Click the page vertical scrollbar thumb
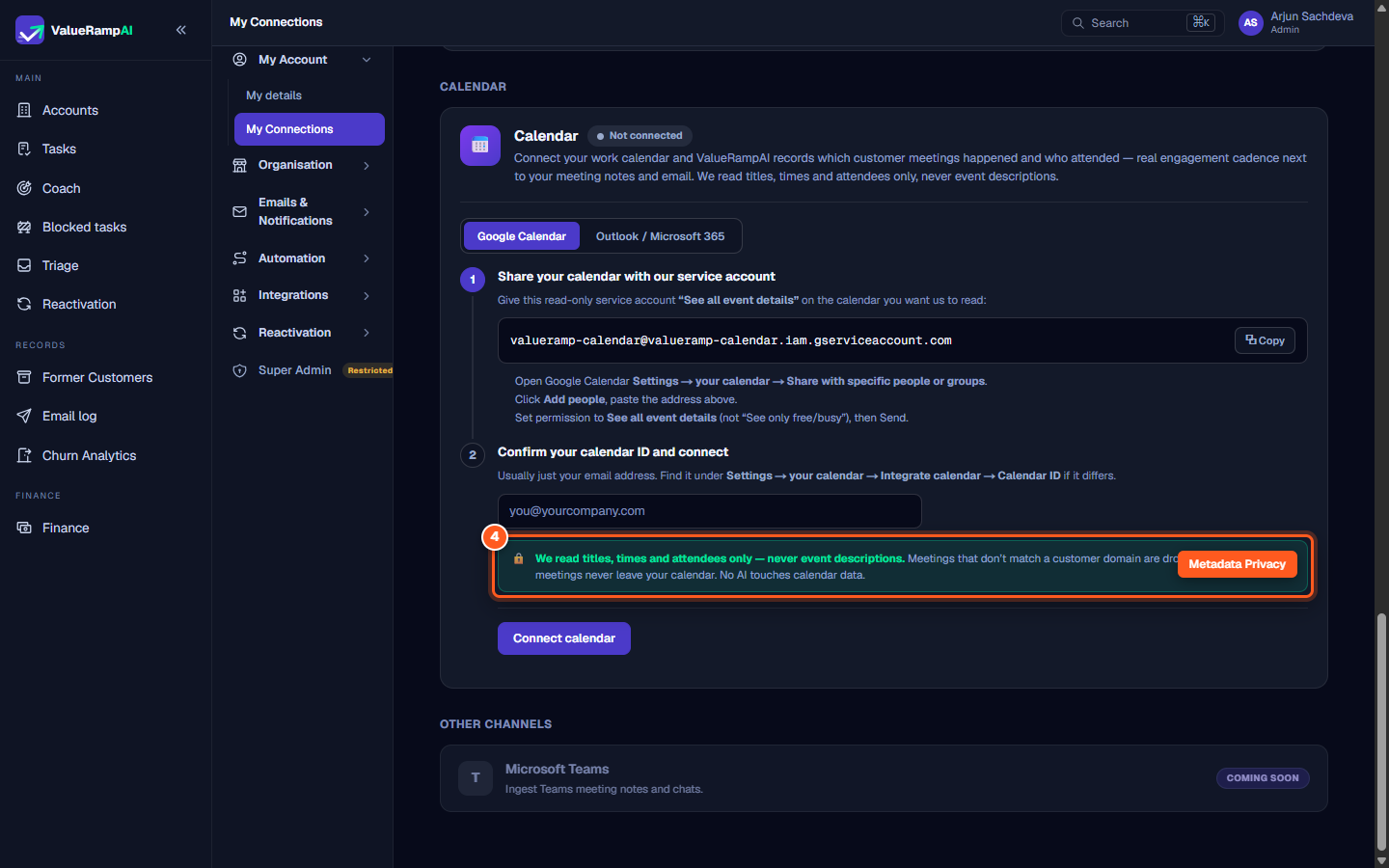This screenshot has height=868, width=1389. pos(1381,731)
